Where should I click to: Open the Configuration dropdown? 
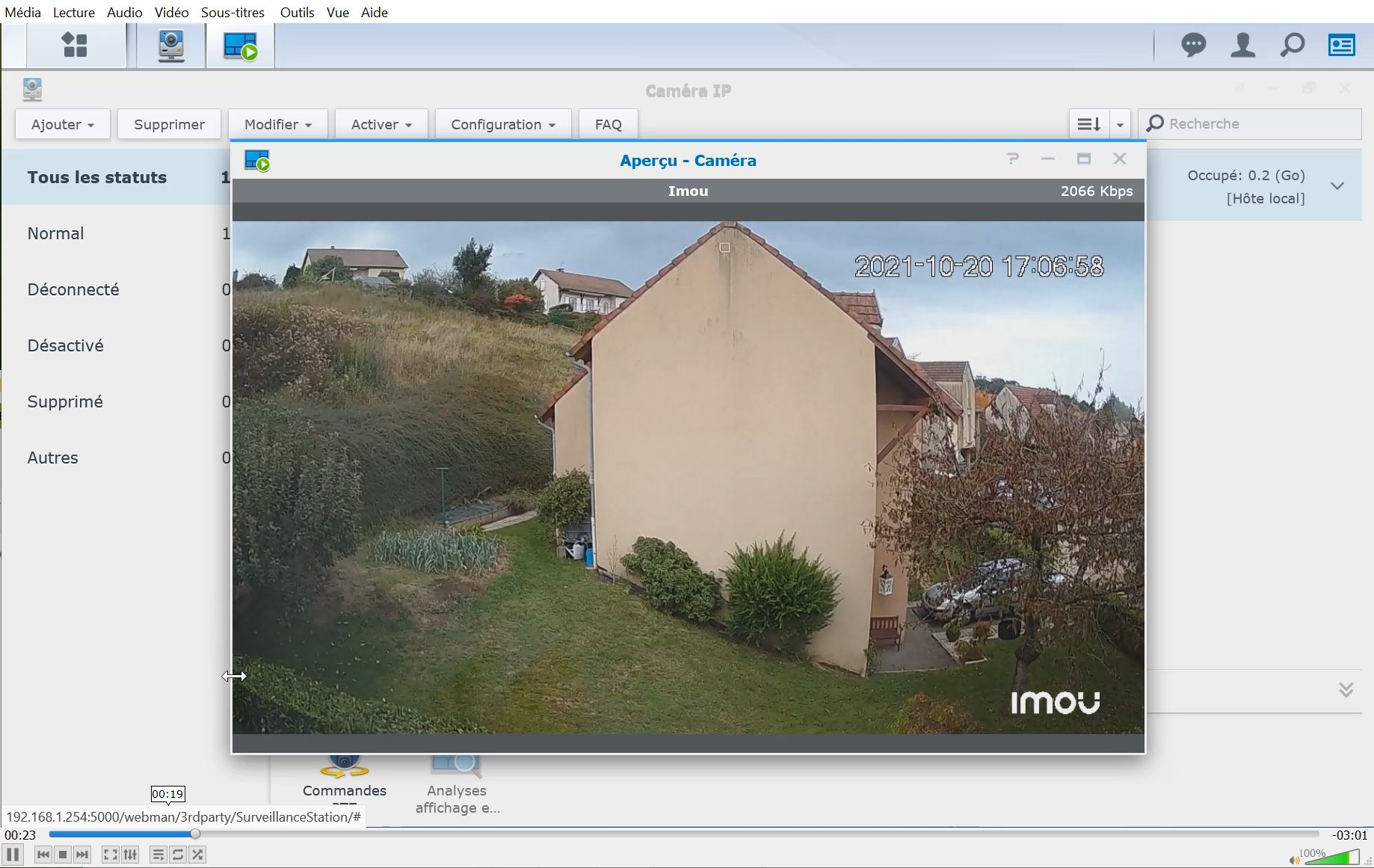pyautogui.click(x=503, y=124)
